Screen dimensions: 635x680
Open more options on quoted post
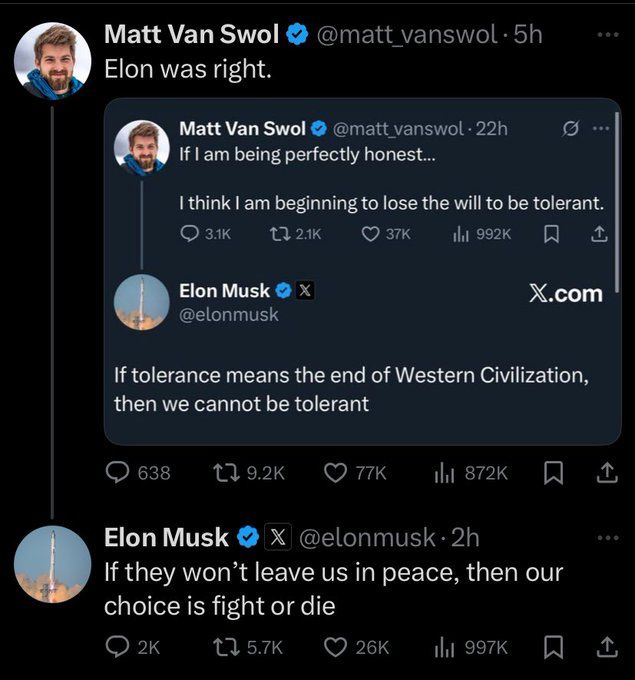point(600,129)
